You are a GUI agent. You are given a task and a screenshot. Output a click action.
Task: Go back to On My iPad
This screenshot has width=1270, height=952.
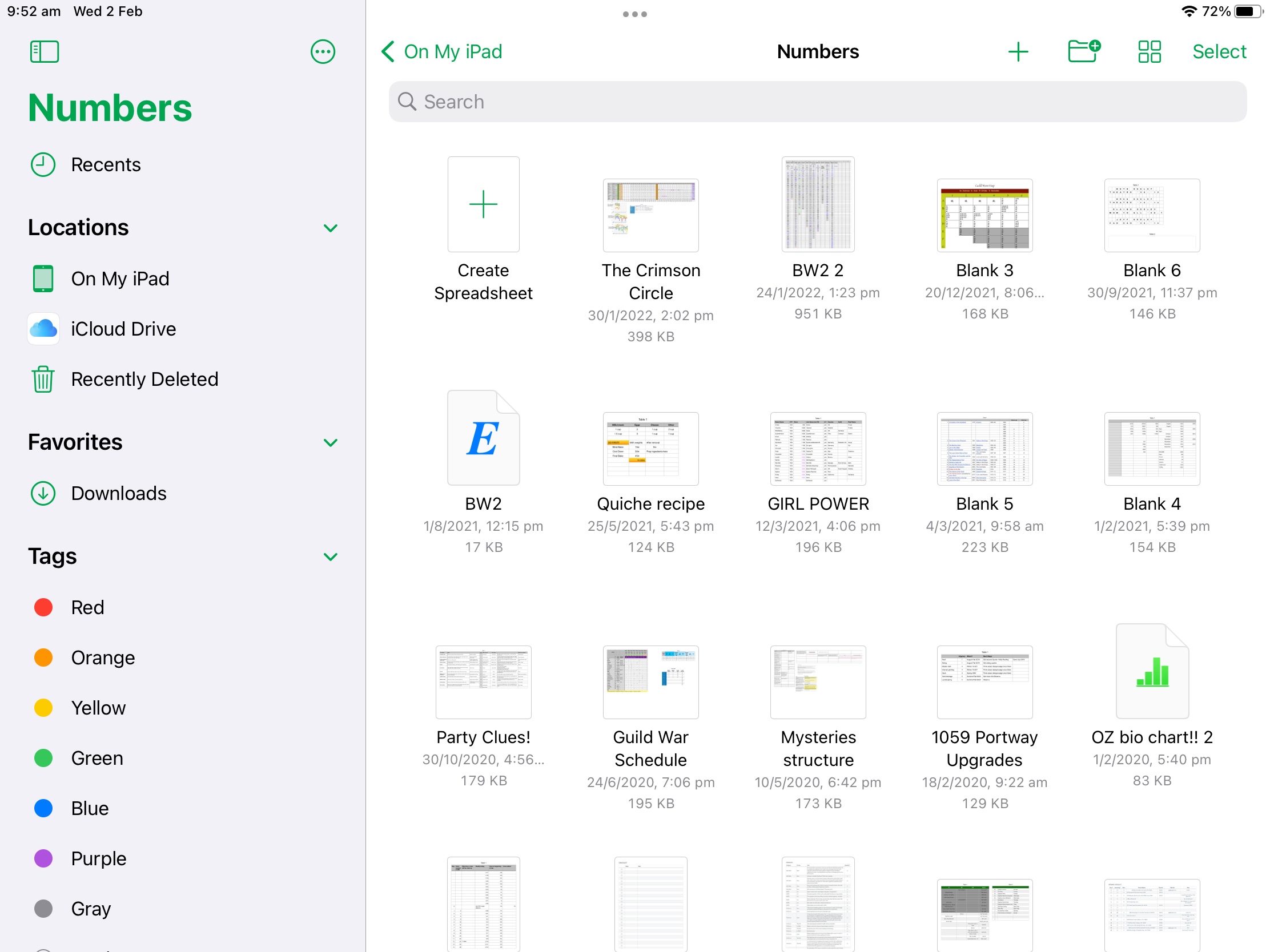[442, 51]
